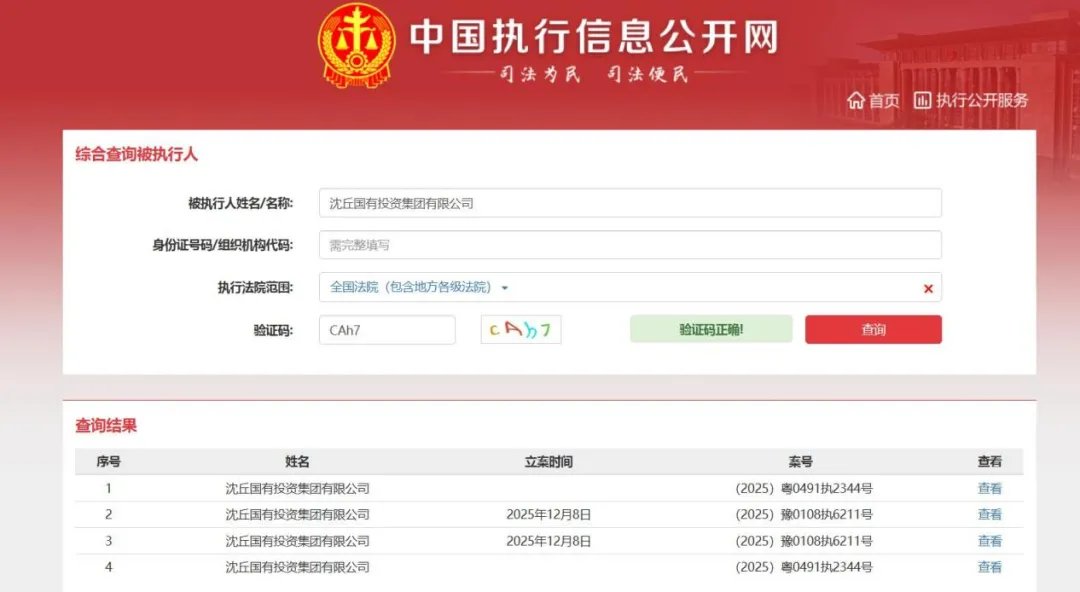Image resolution: width=1080 pixels, height=592 pixels.
Task: Click the 验证码: field label
Action: (273, 331)
